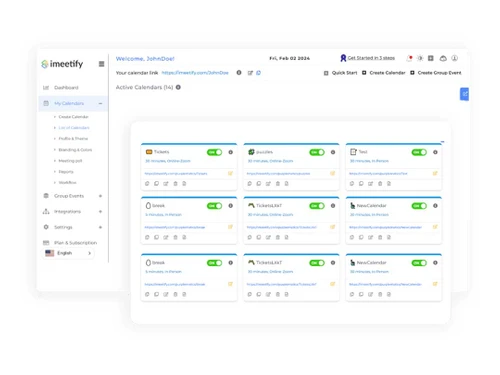Click Create Calendar in the top action bar

point(384,73)
